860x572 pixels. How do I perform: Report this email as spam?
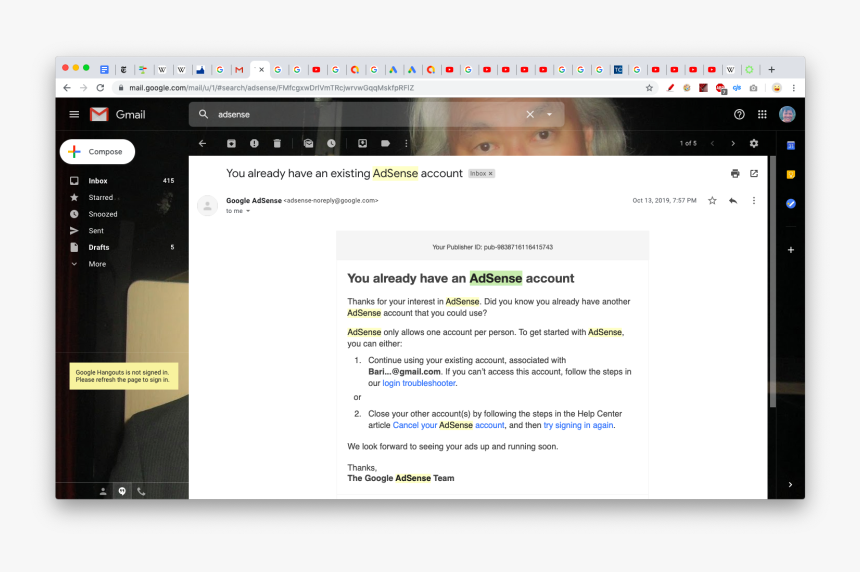click(254, 143)
